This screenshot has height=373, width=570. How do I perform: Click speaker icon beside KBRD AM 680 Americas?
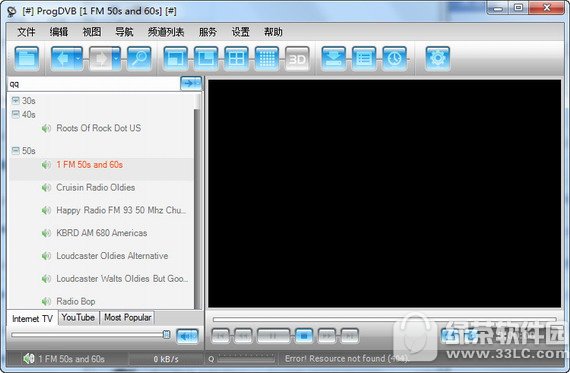[x=46, y=233]
